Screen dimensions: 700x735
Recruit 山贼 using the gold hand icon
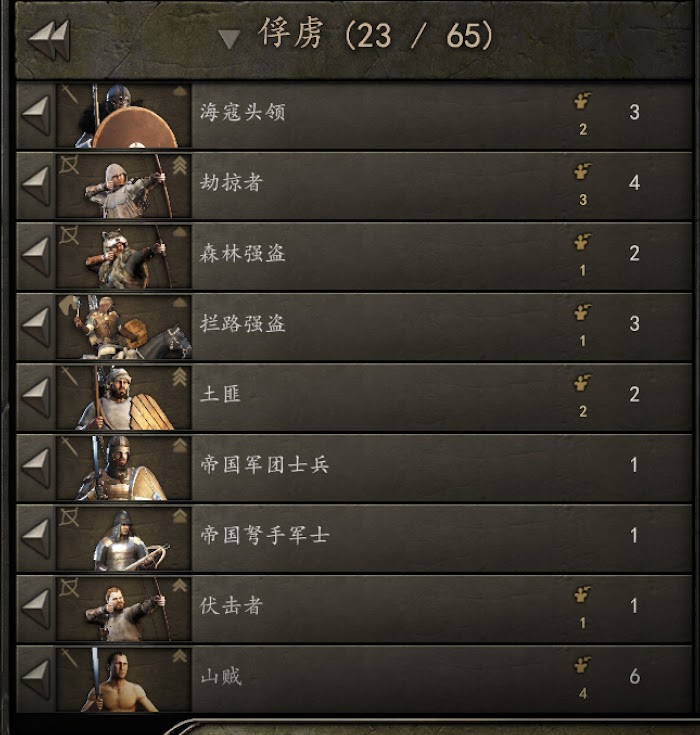(582, 666)
